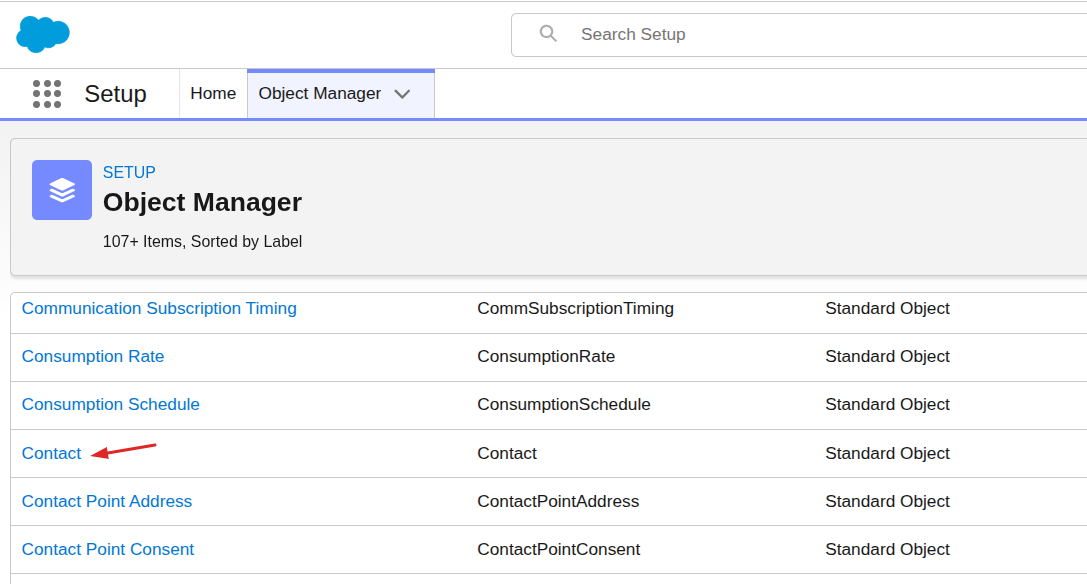Click the search magnifier icon
The height and width of the screenshot is (584, 1087).
tap(548, 34)
